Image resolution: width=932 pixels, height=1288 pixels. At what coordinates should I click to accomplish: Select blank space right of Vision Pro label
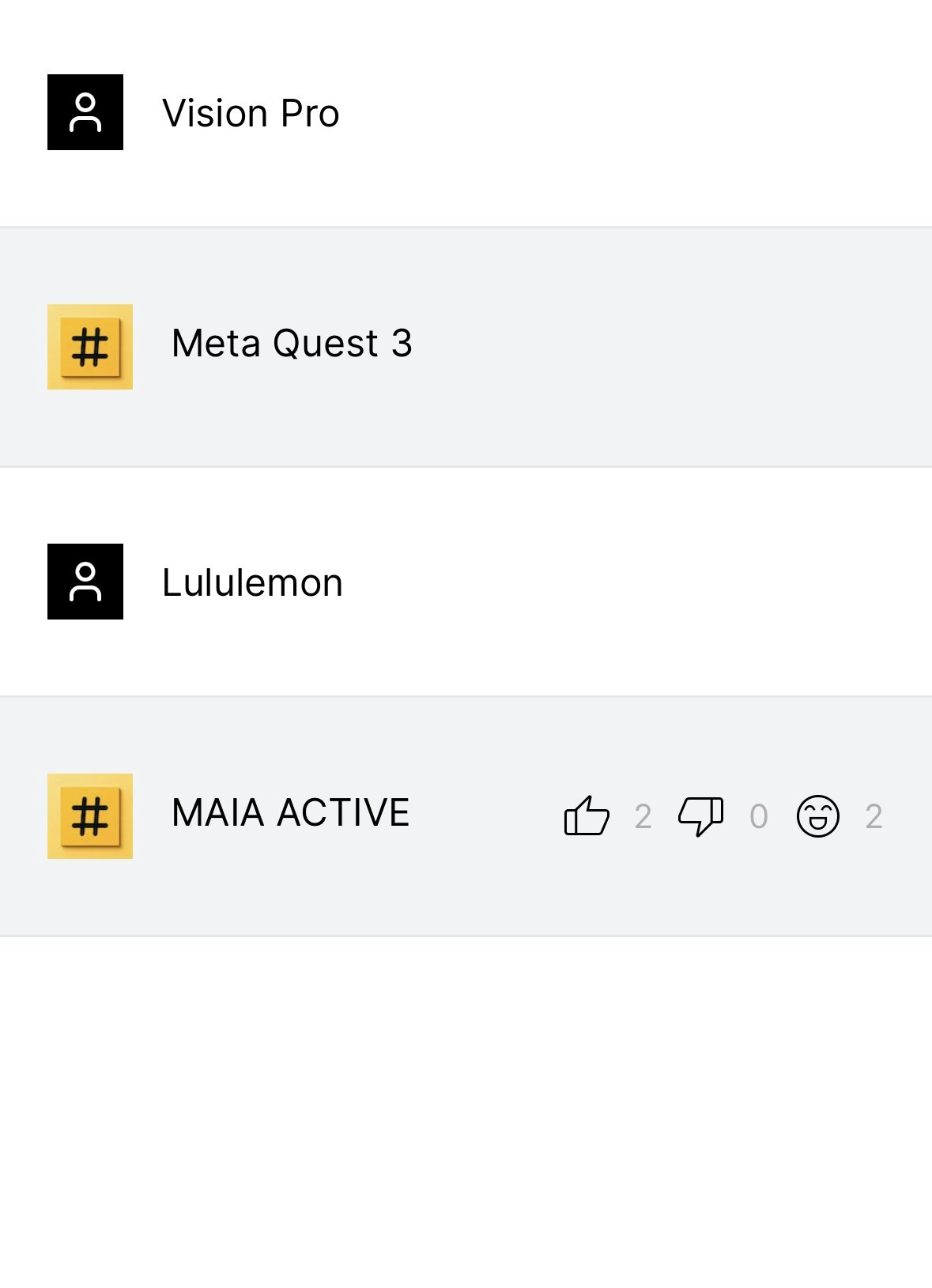pos(632,113)
